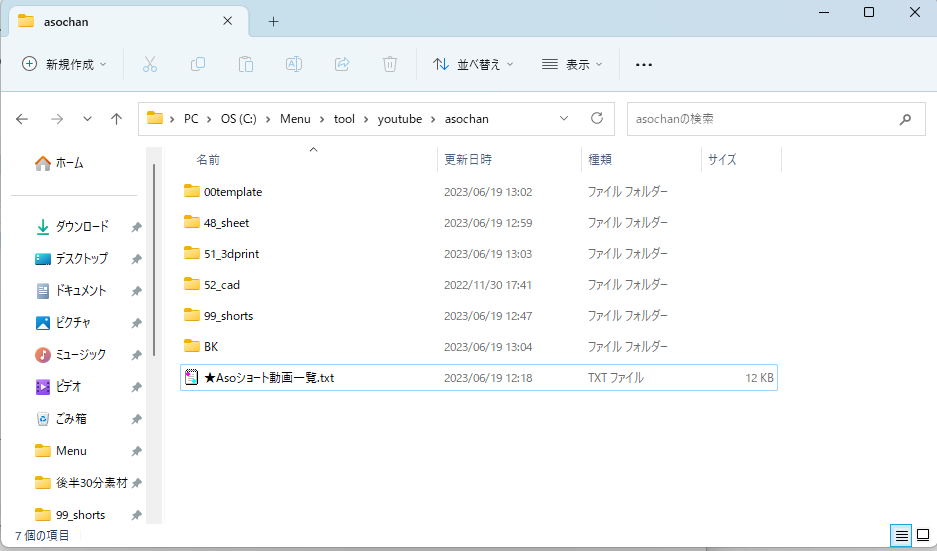Click date 2022/11/30 17:41 cell
Screen dimensions: 937x551
(x=488, y=285)
